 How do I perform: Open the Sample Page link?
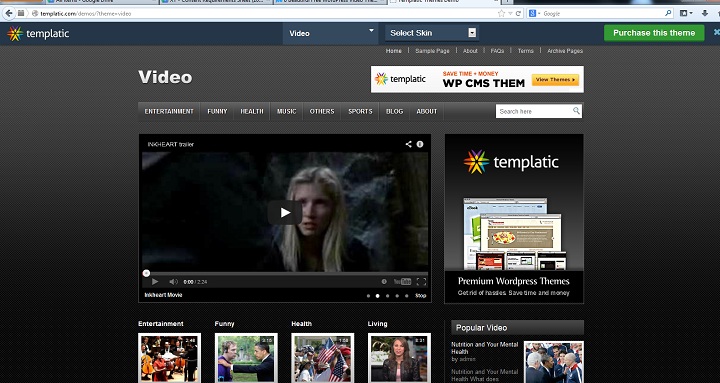[x=432, y=51]
